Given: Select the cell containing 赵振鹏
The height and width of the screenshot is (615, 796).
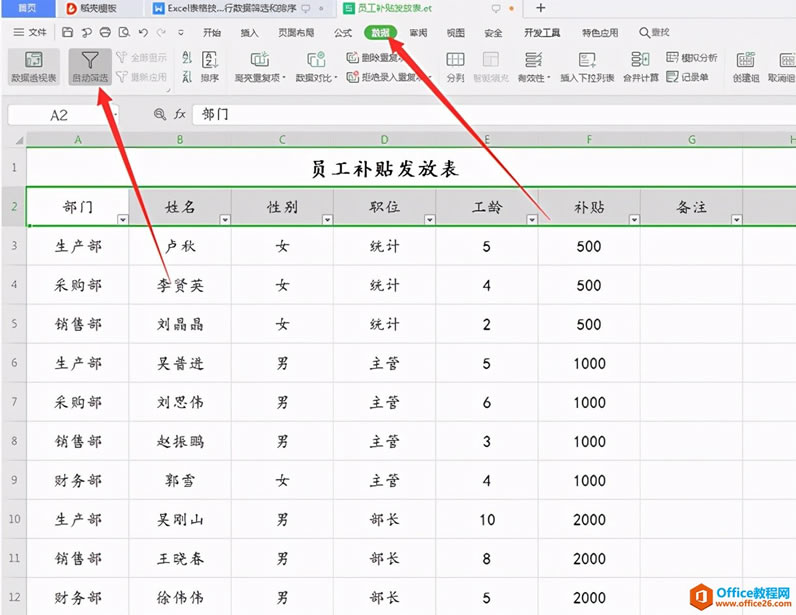Looking at the screenshot, I should [180, 441].
